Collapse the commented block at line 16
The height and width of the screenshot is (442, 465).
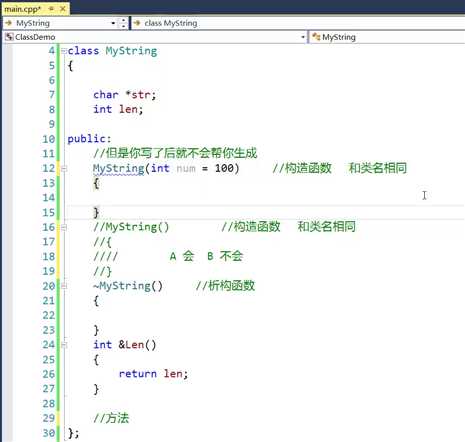coord(64,228)
